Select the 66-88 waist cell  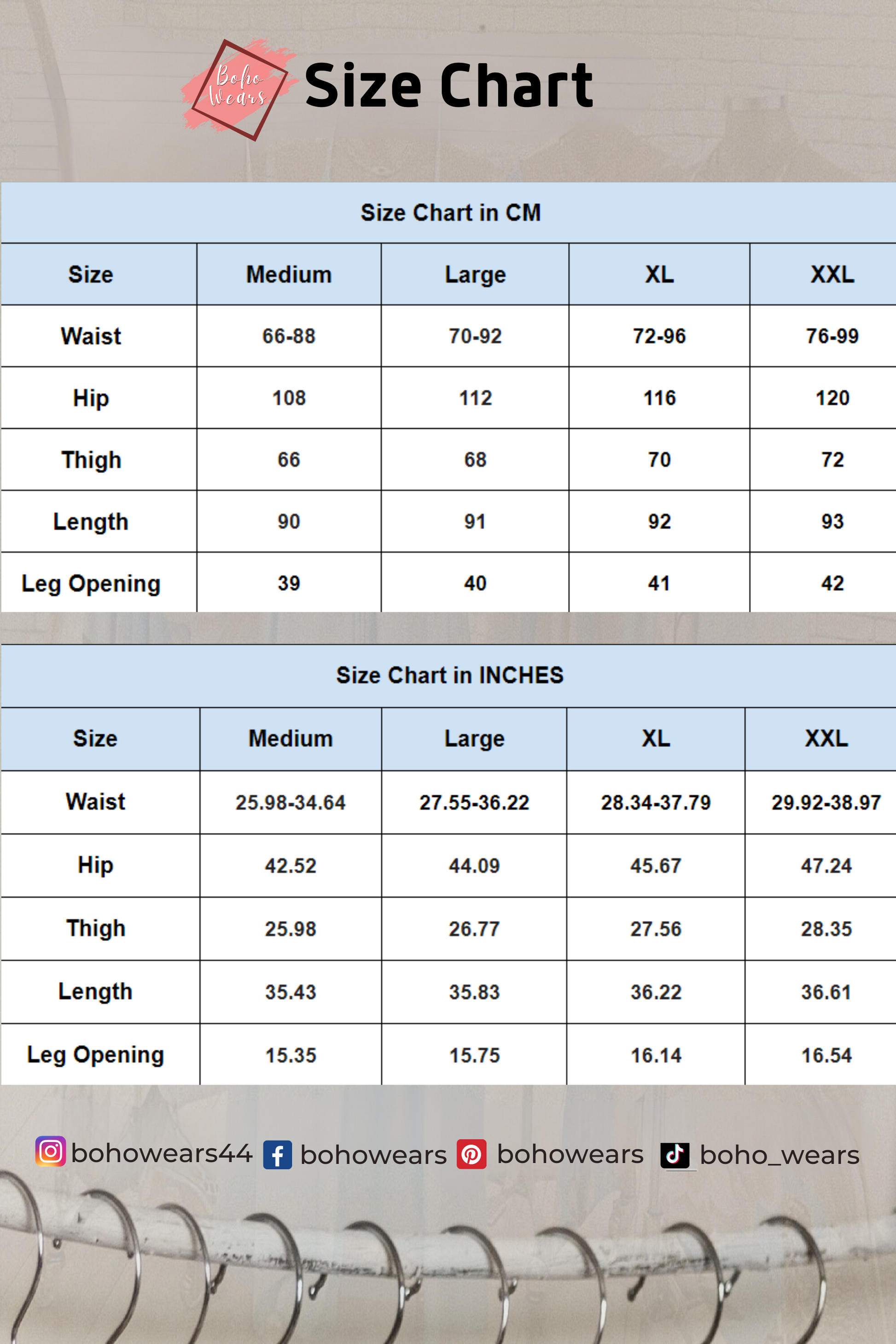coord(289,336)
